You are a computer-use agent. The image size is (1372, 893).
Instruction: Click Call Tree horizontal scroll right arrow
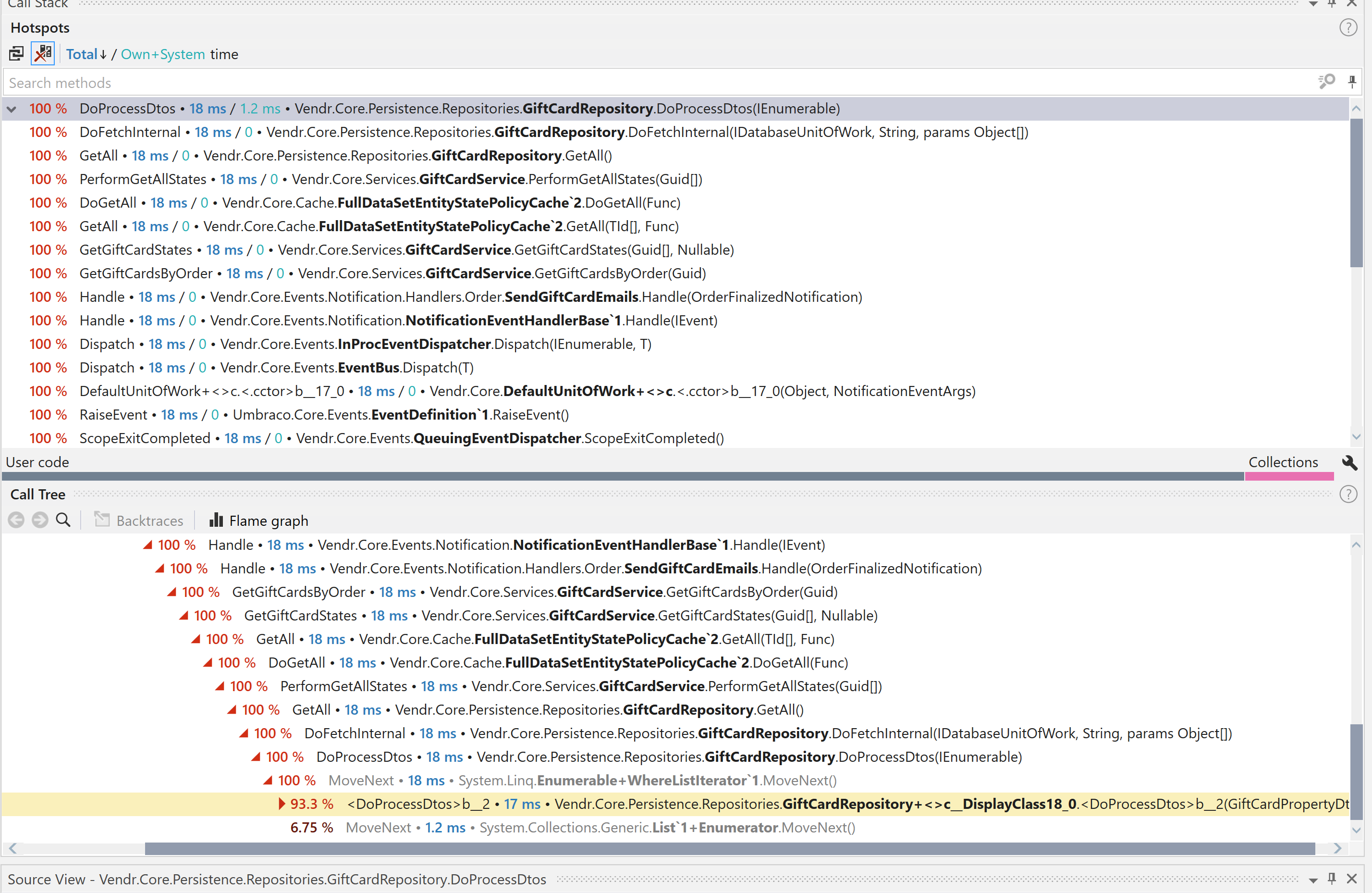(1337, 848)
